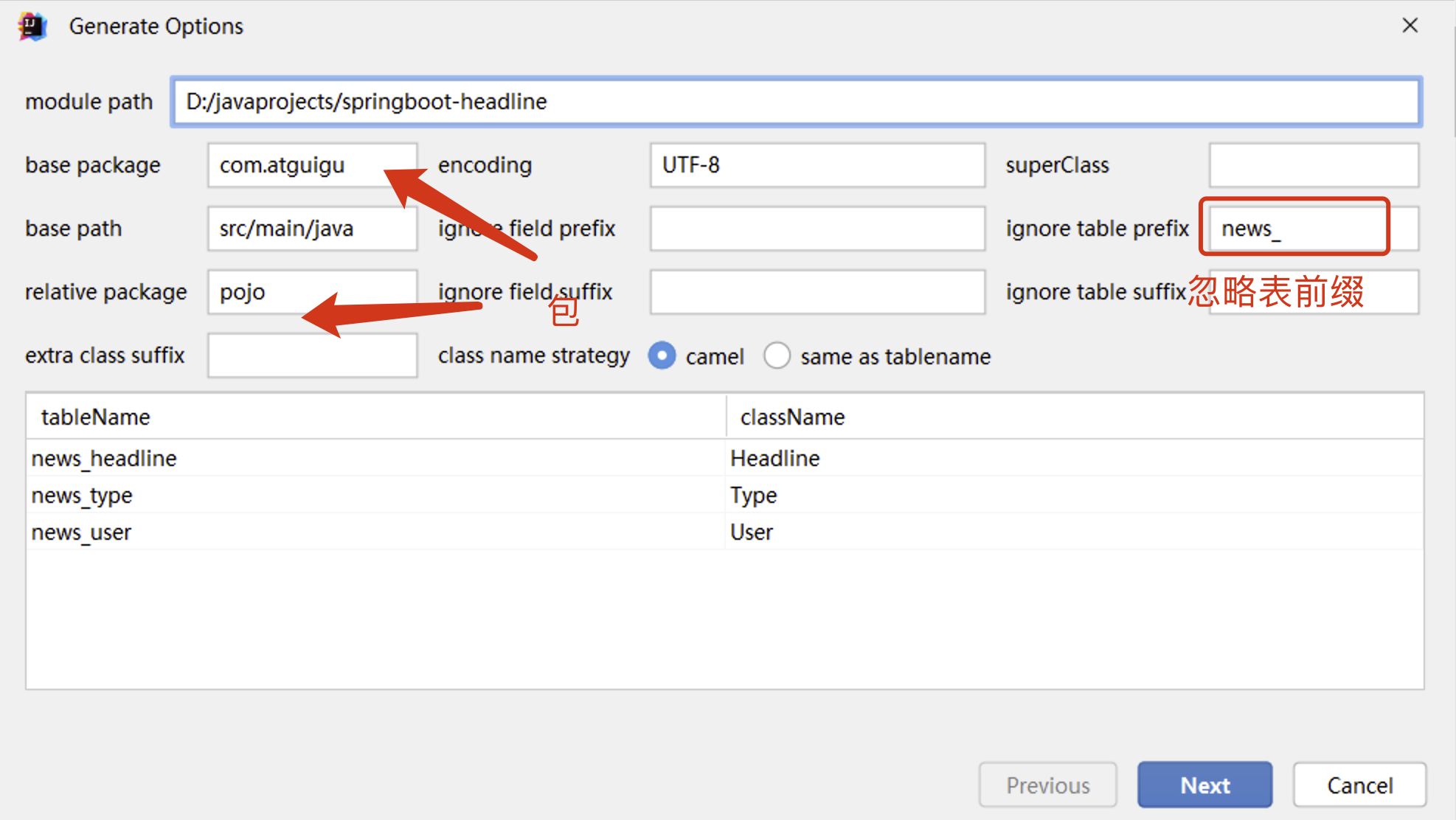The height and width of the screenshot is (820, 1456).
Task: Click the Next button
Action: 1204,785
